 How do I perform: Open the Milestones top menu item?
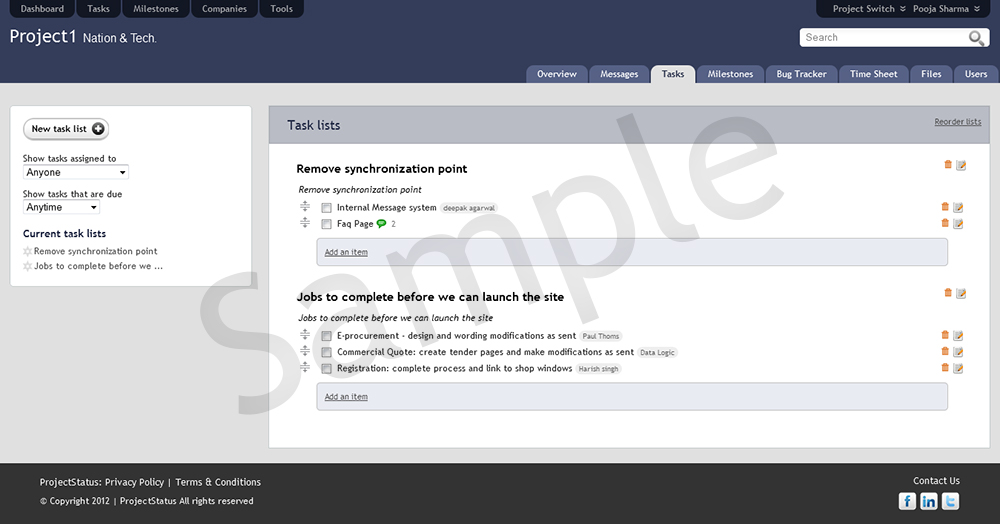[x=156, y=9]
